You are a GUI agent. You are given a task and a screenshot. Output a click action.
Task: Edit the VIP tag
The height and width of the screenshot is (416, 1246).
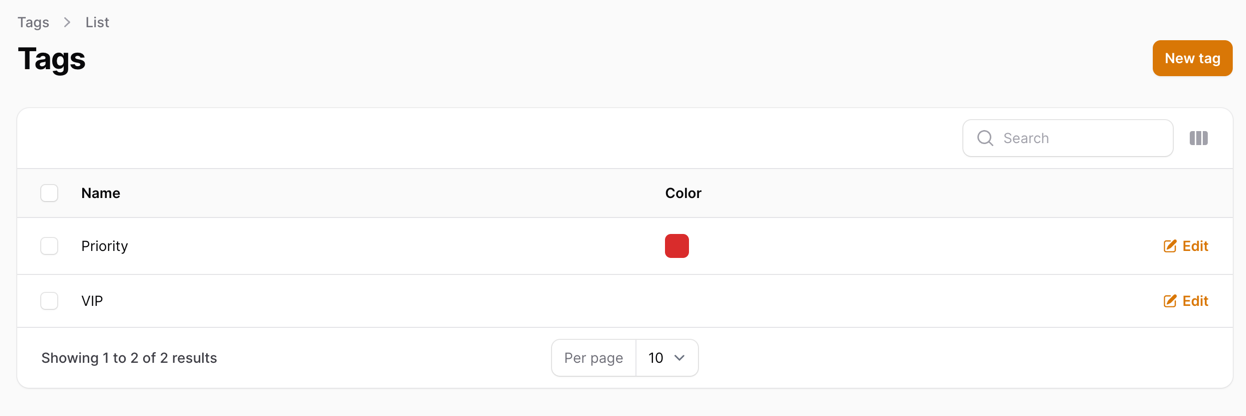(1185, 301)
